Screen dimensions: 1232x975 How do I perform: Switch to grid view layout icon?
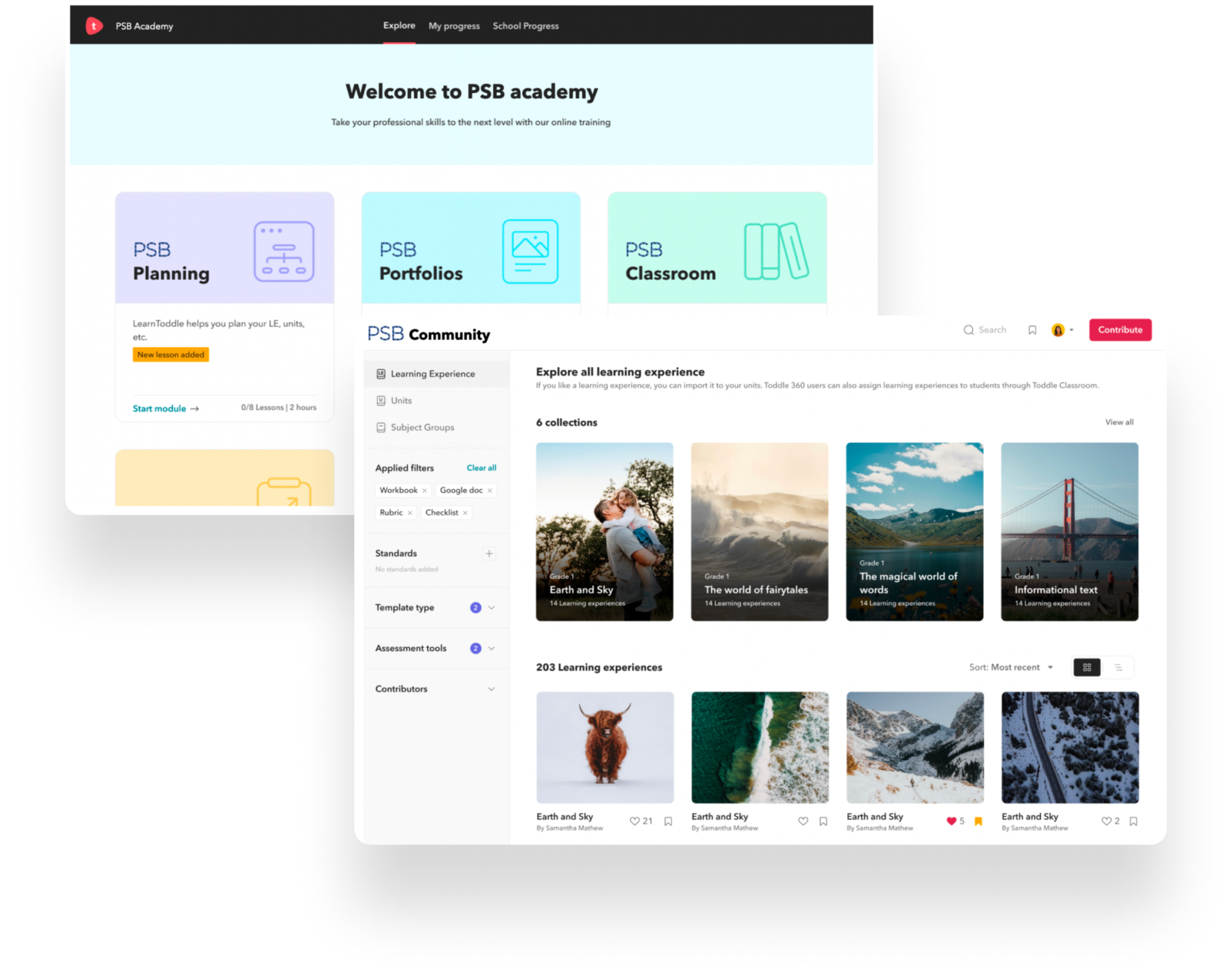[x=1086, y=667]
